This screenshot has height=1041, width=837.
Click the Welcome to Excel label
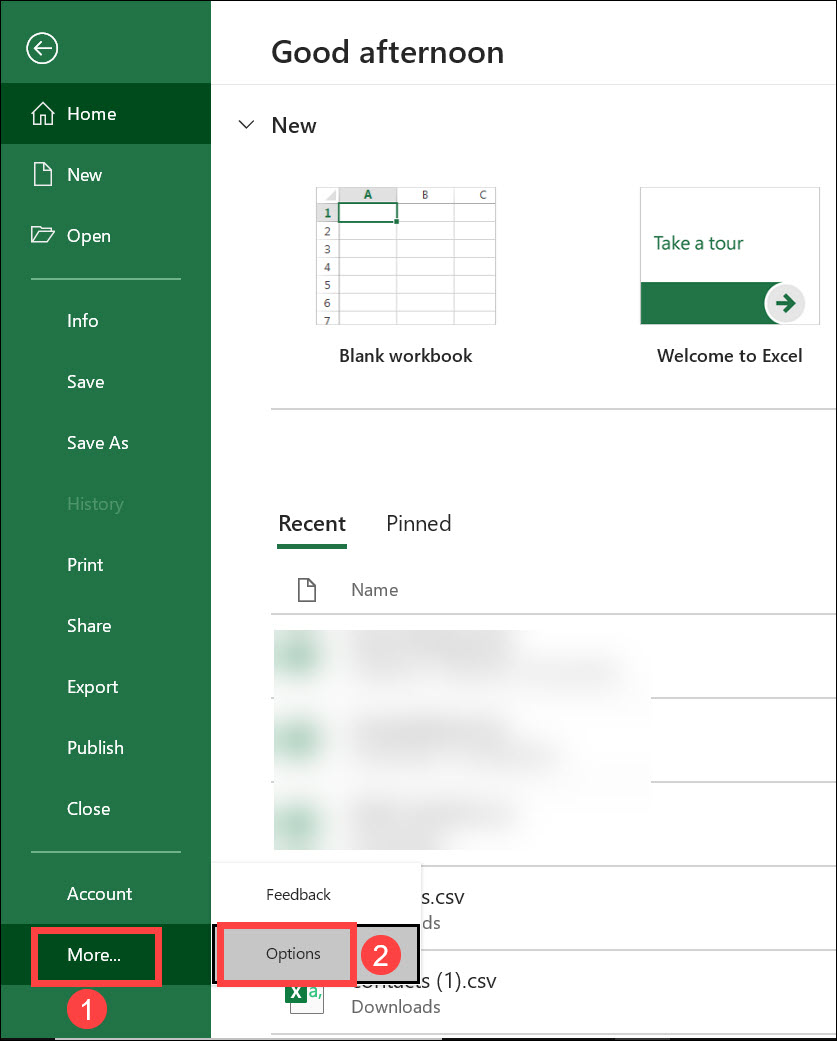click(x=729, y=356)
